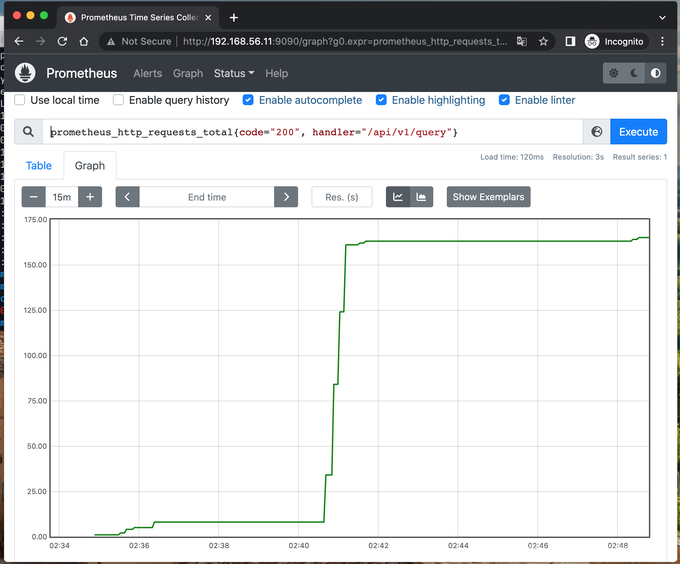
Task: Switch to the Table tab
Action: click(x=39, y=166)
